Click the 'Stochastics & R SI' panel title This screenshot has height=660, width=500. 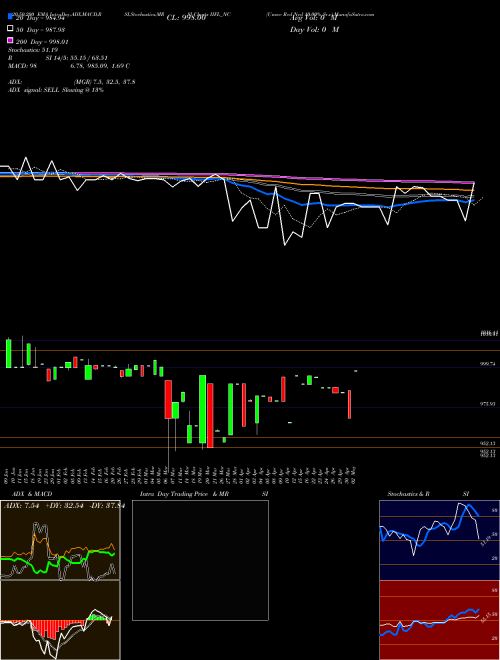428,494
